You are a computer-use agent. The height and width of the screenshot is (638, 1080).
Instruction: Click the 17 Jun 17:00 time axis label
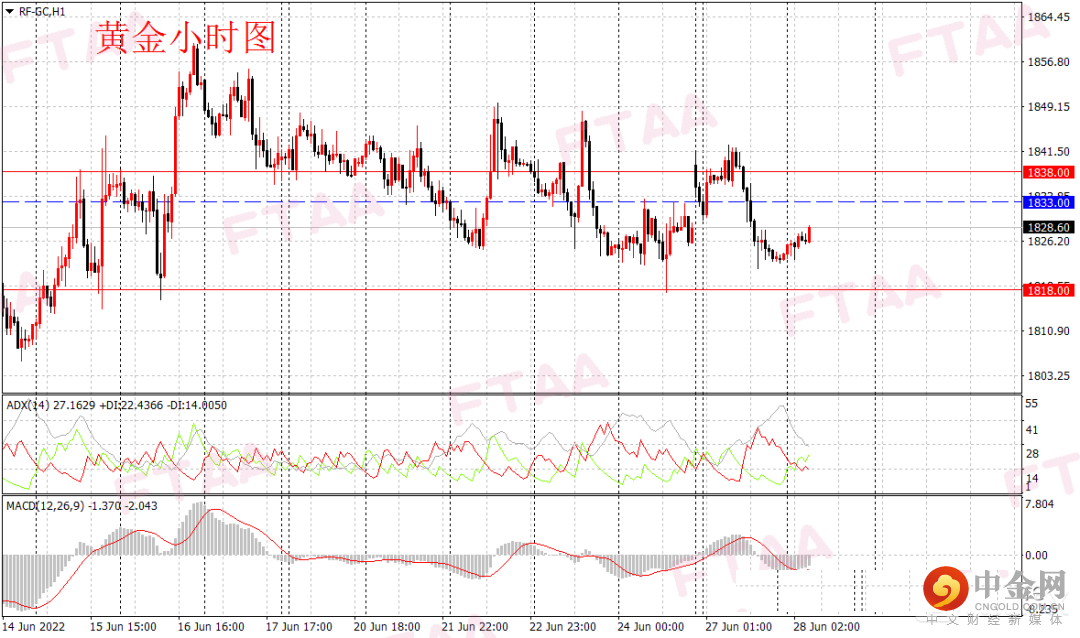(x=299, y=627)
